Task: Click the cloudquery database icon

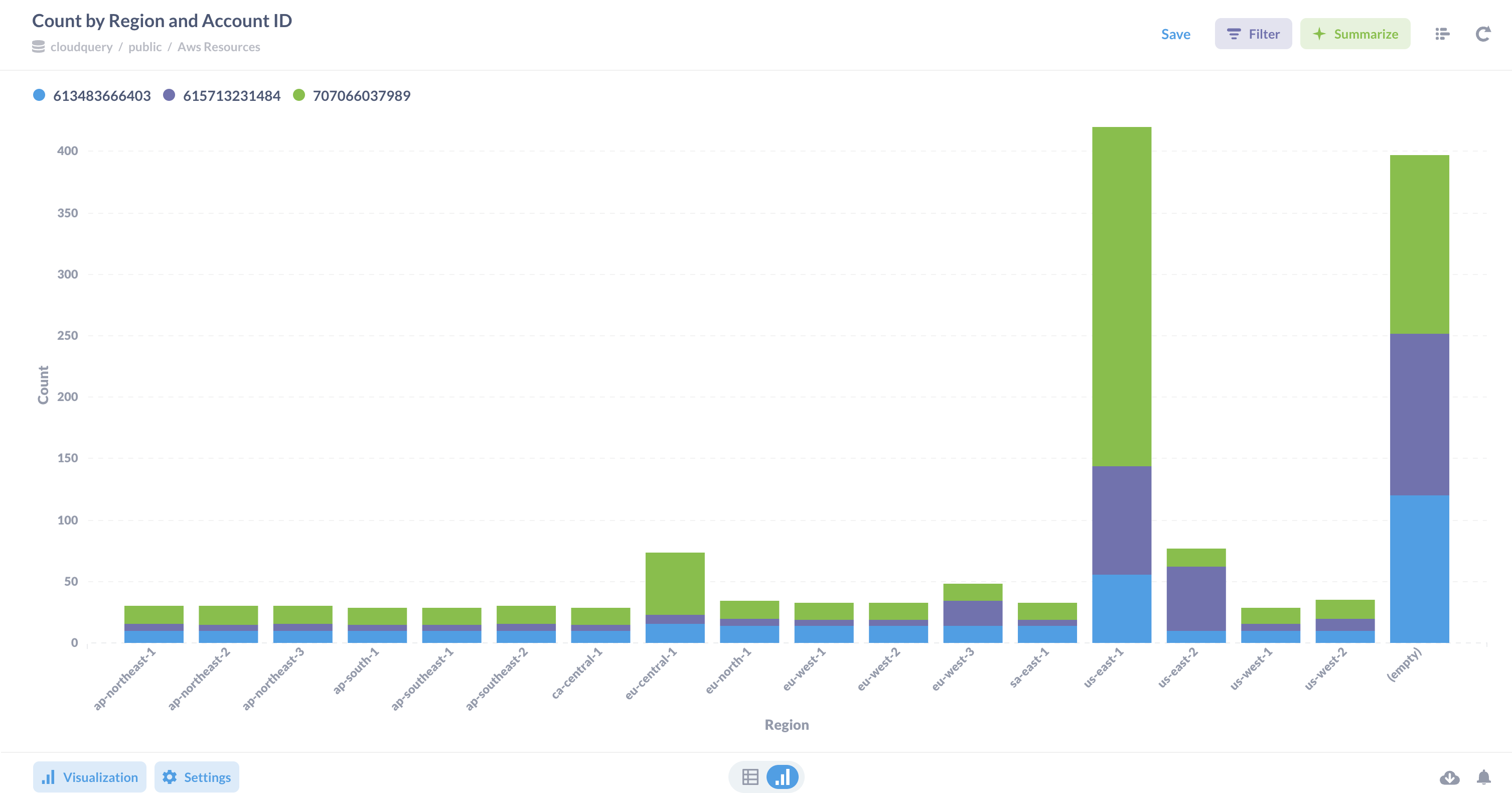Action: 38,47
